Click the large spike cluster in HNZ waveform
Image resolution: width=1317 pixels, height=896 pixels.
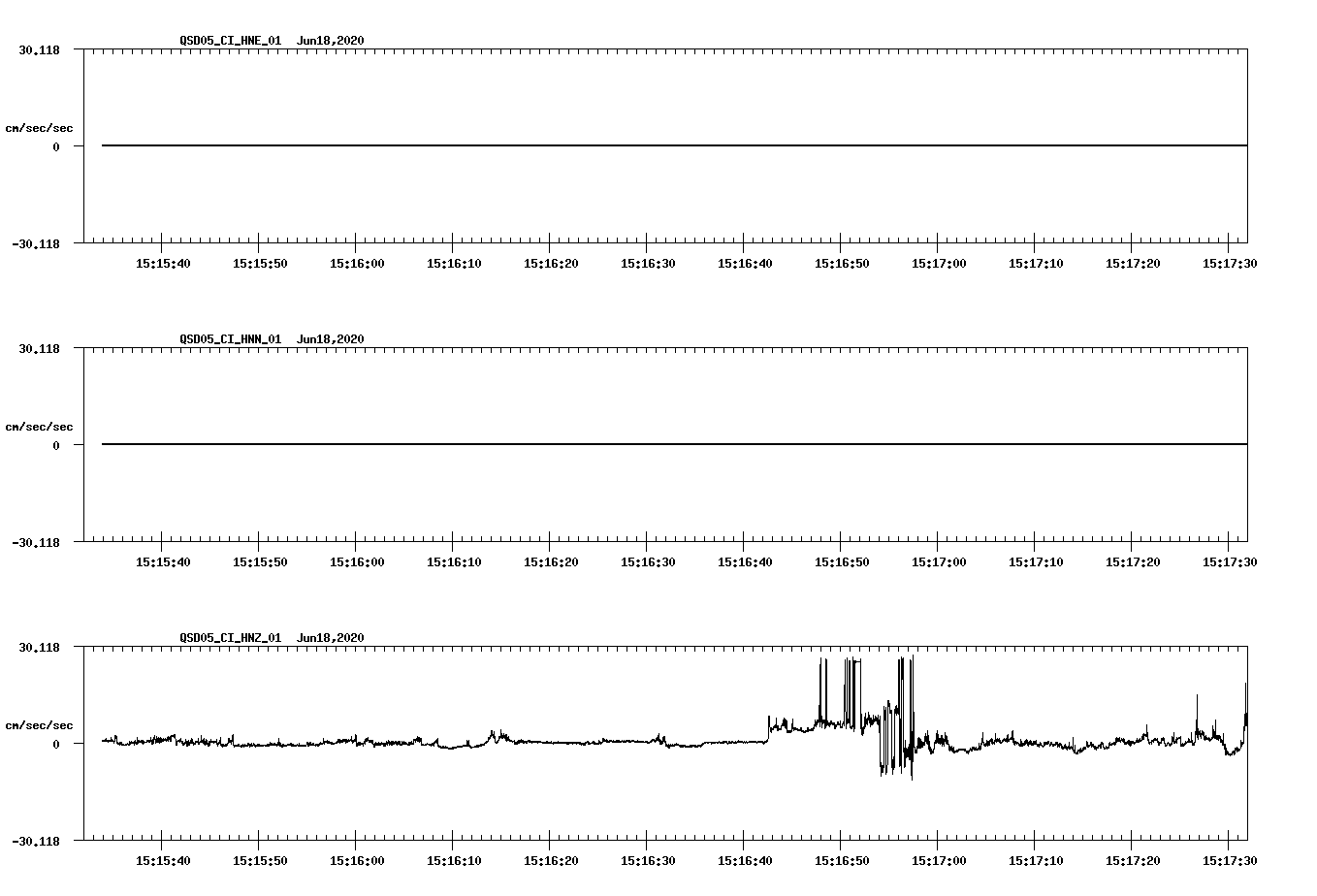pos(866,718)
